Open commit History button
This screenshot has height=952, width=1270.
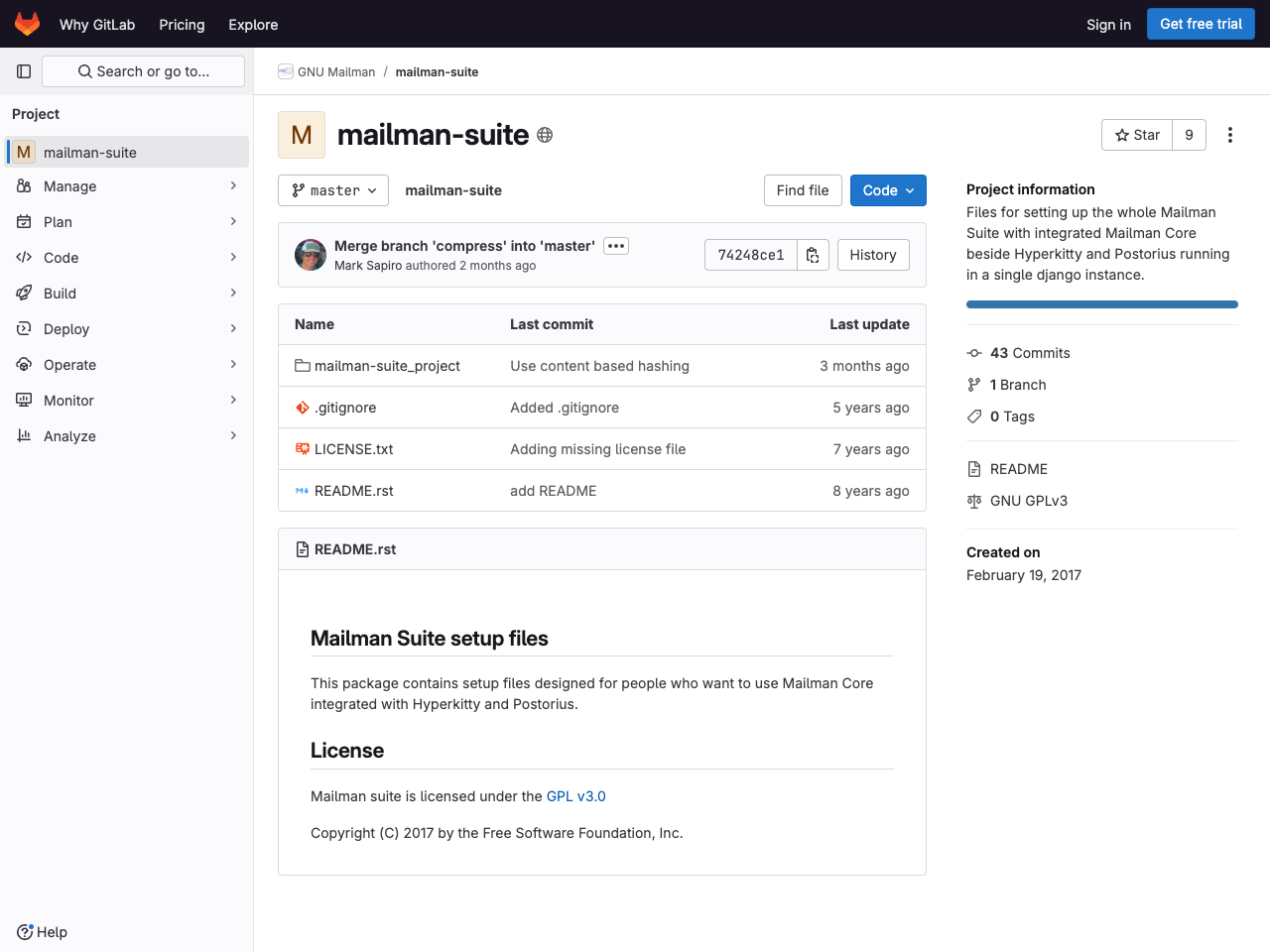click(x=873, y=255)
